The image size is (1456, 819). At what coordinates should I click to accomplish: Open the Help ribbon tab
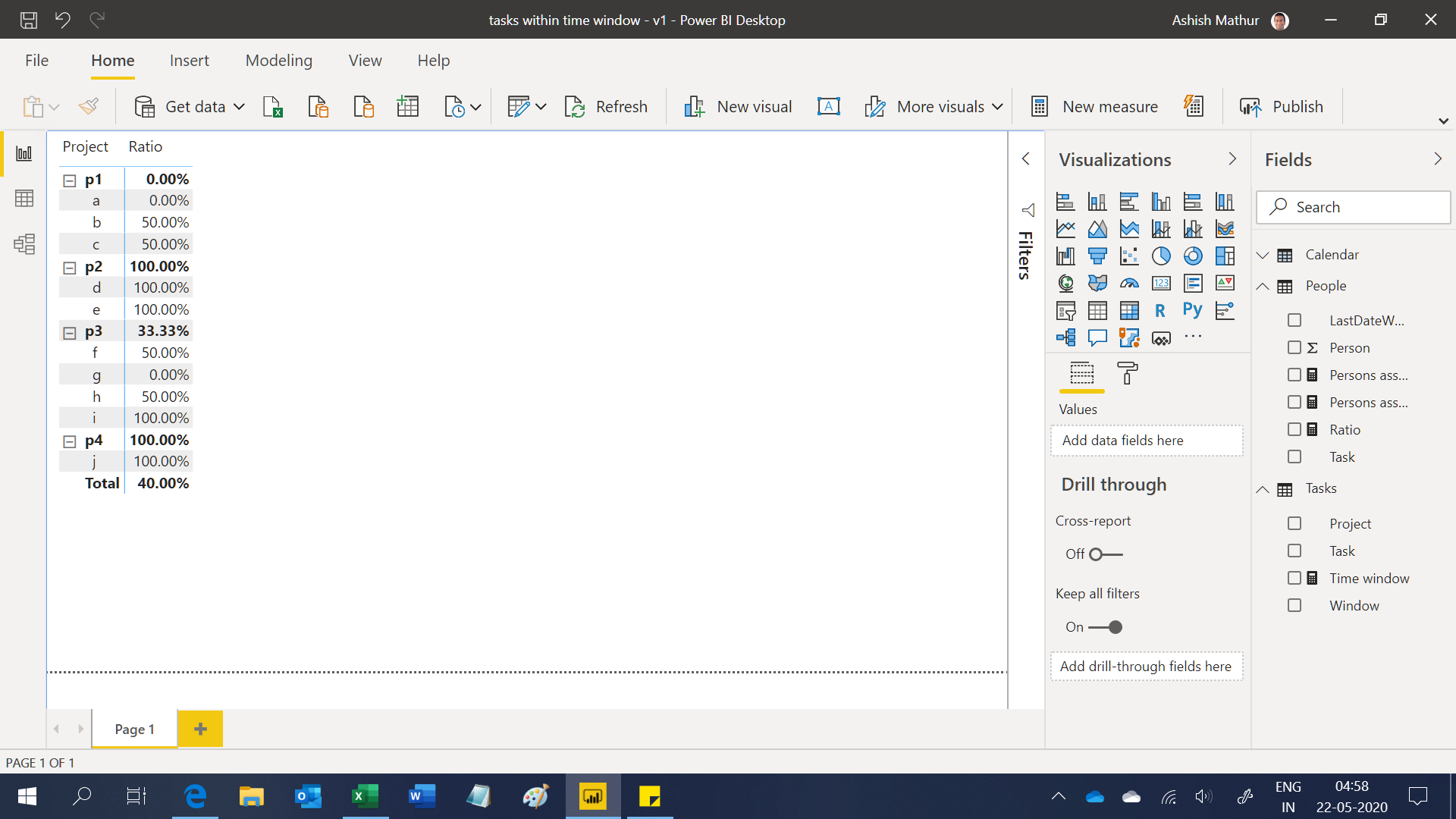pos(434,61)
